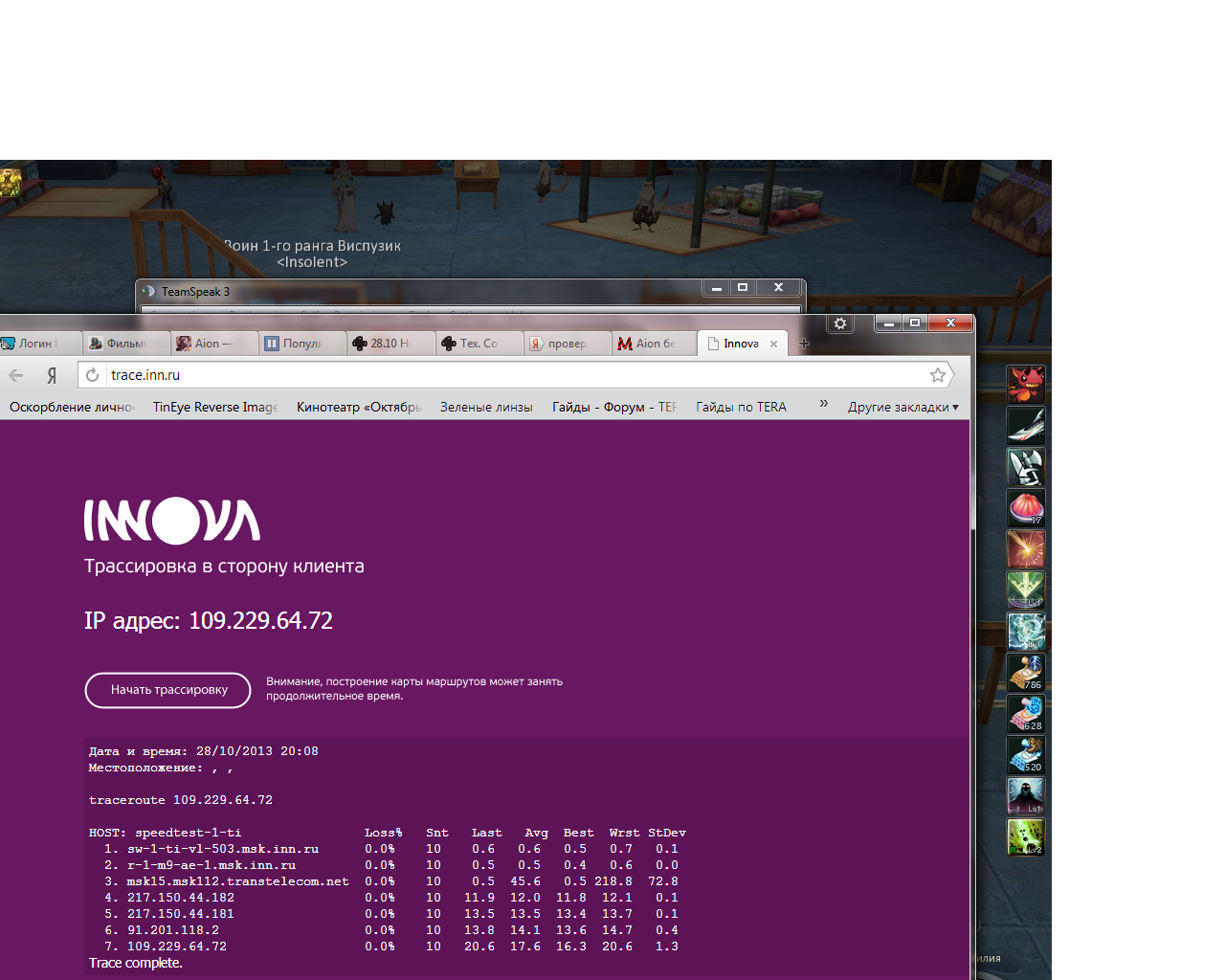Open the Зеленые линзы bookmark

[486, 407]
